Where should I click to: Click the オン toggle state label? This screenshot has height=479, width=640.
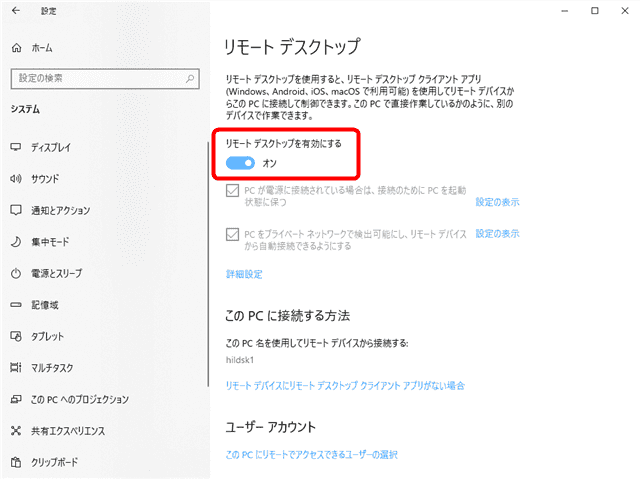tap(269, 163)
